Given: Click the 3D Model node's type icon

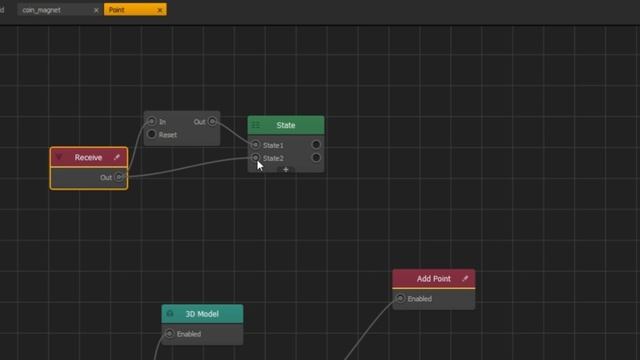Looking at the screenshot, I should click(170, 313).
